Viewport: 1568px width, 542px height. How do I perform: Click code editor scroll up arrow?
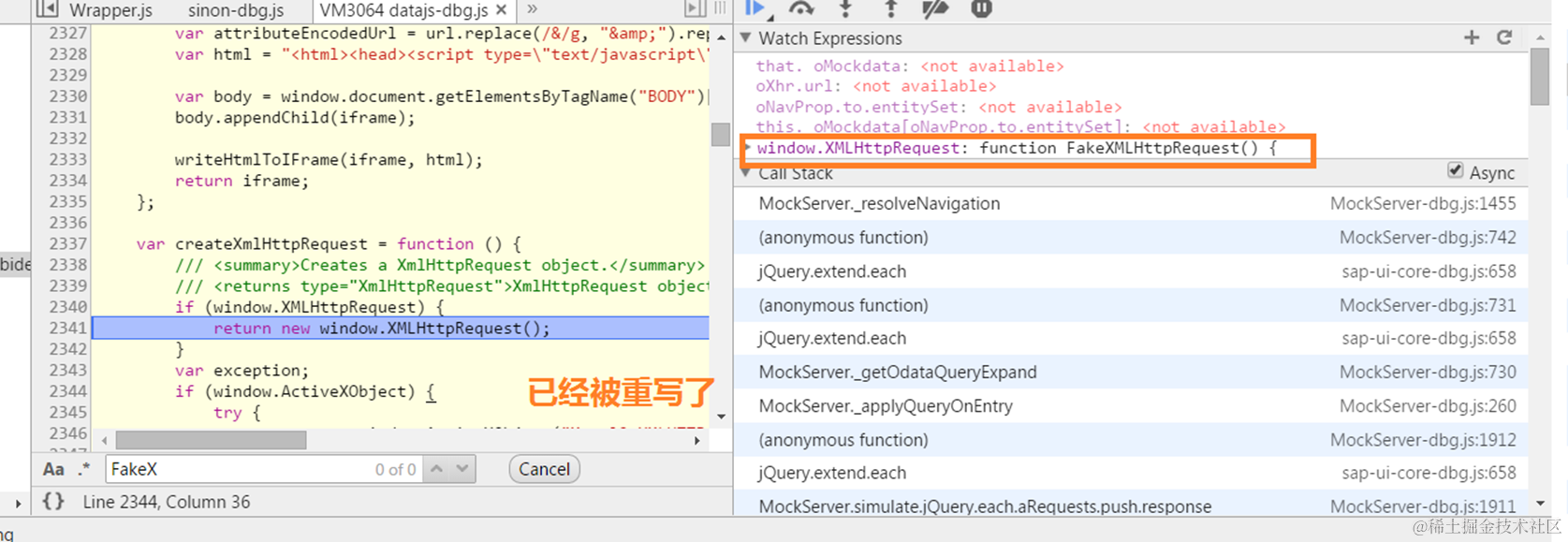(721, 37)
